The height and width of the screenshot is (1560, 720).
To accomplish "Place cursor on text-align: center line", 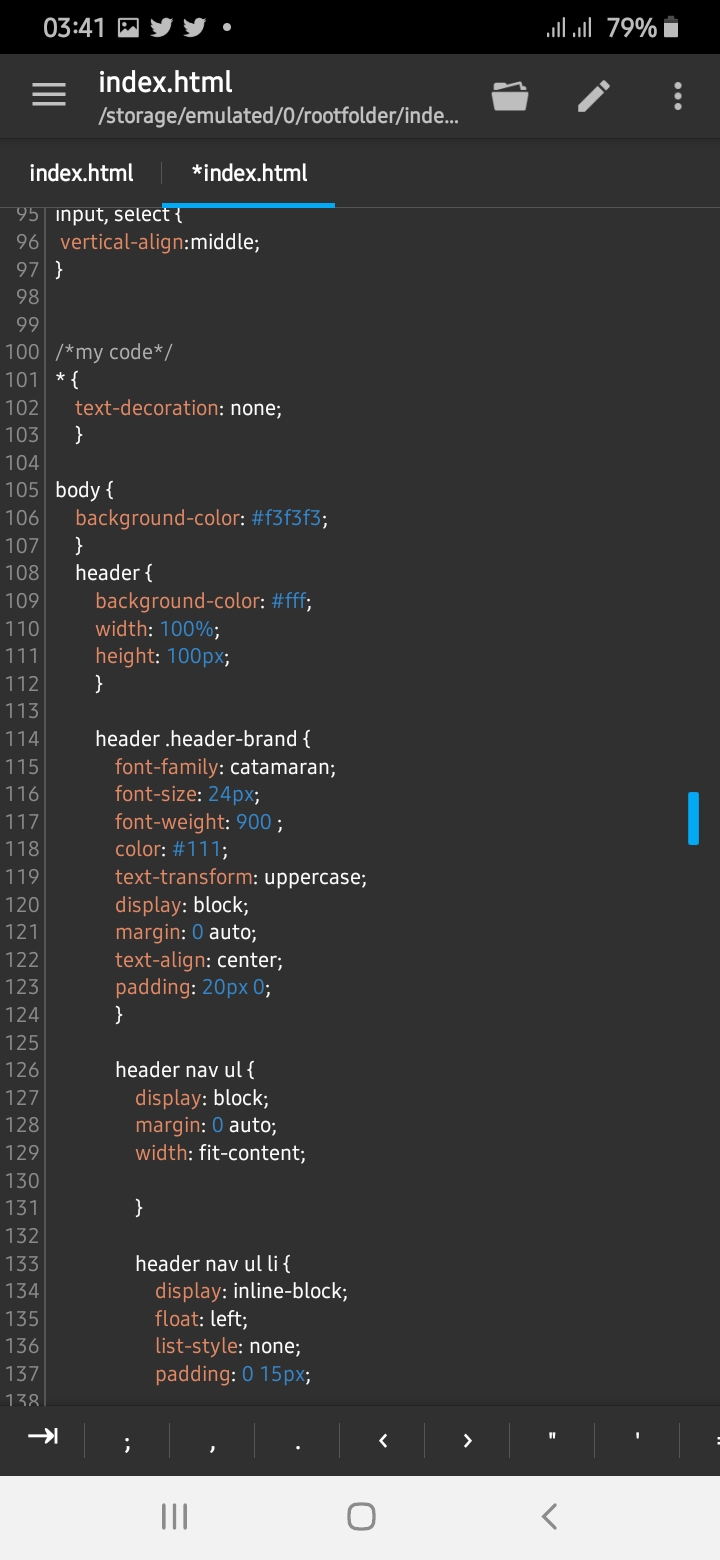I will pos(199,960).
